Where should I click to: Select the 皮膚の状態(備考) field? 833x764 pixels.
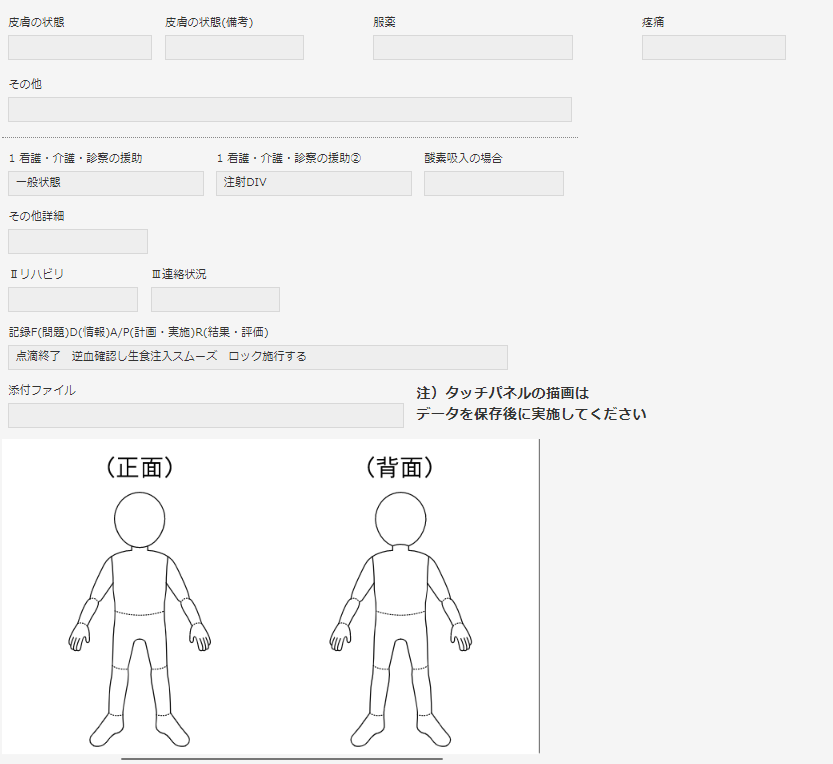[x=234, y=48]
